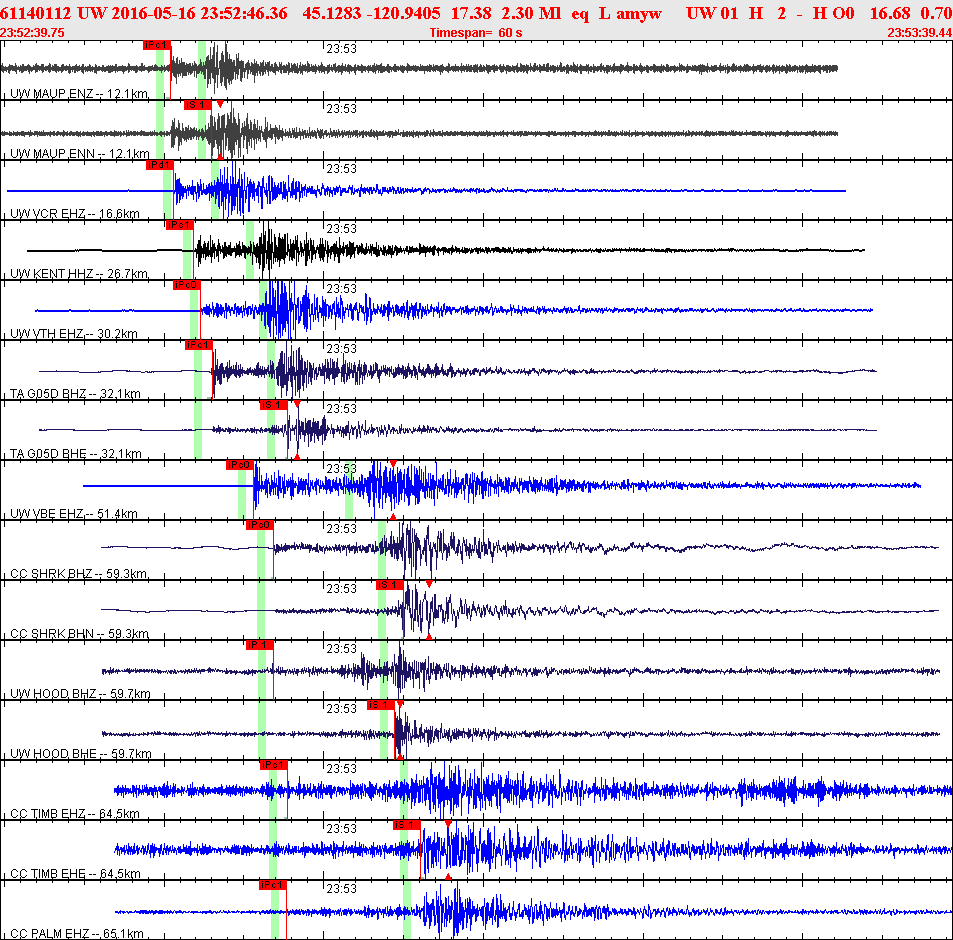Click the 'UW MAUP ENN -- 12.1km' label
The image size is (953, 940).
[x=80, y=154]
